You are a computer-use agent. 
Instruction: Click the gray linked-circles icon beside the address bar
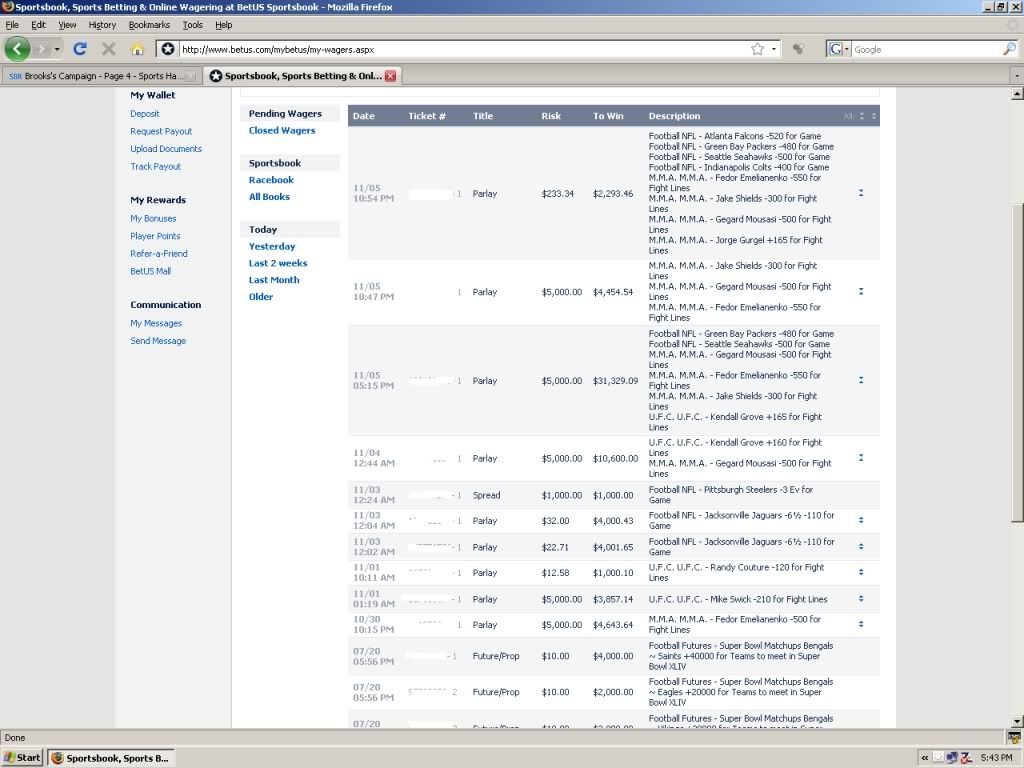tap(797, 49)
